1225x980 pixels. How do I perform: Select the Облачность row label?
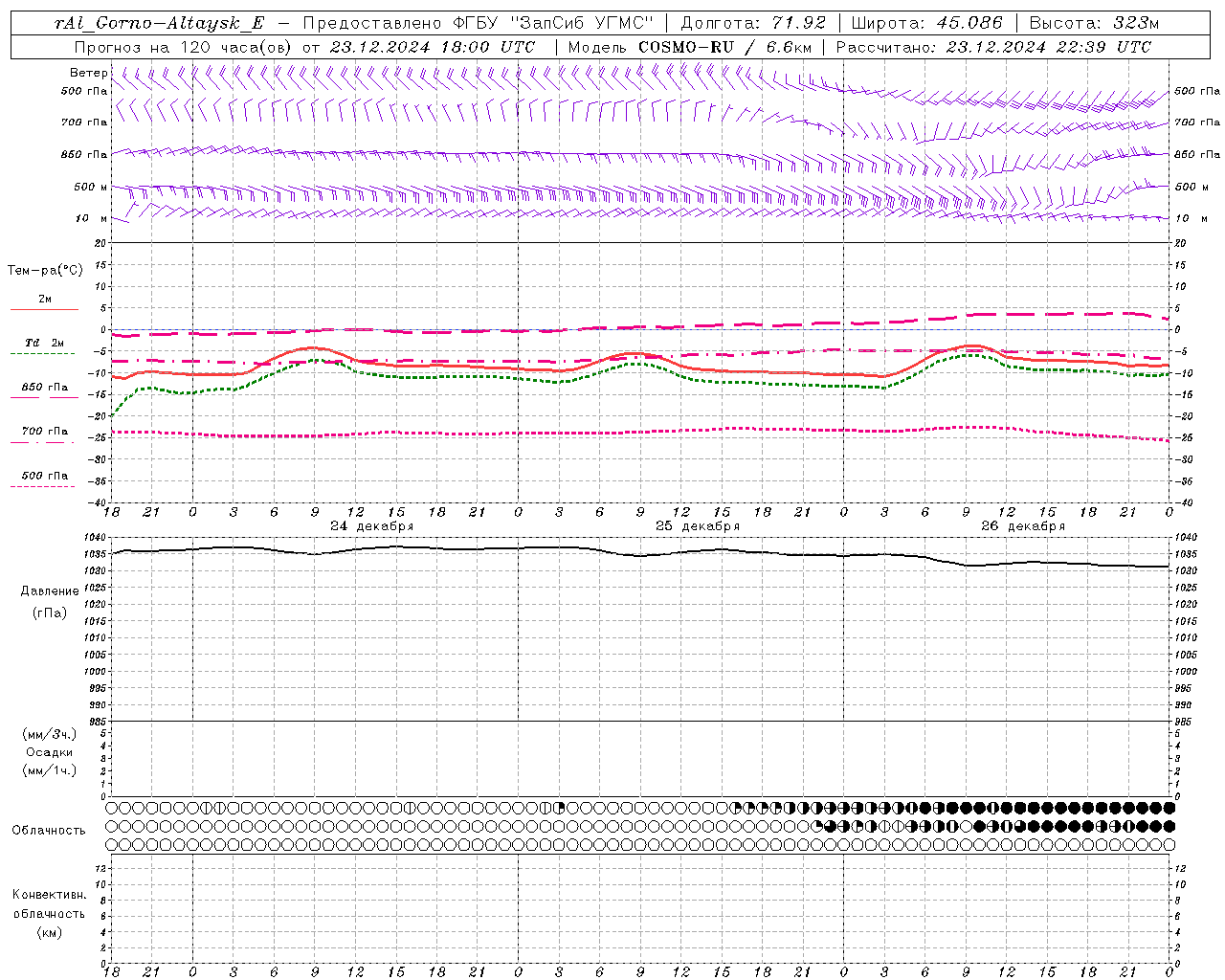pos(49,831)
